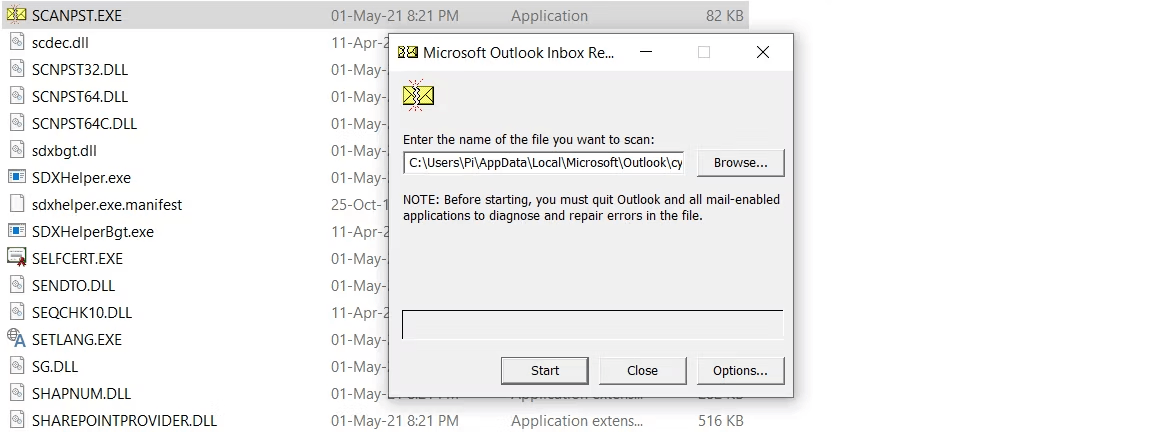Click SCANPST.EXE type Application
1168x432 pixels.
click(549, 15)
